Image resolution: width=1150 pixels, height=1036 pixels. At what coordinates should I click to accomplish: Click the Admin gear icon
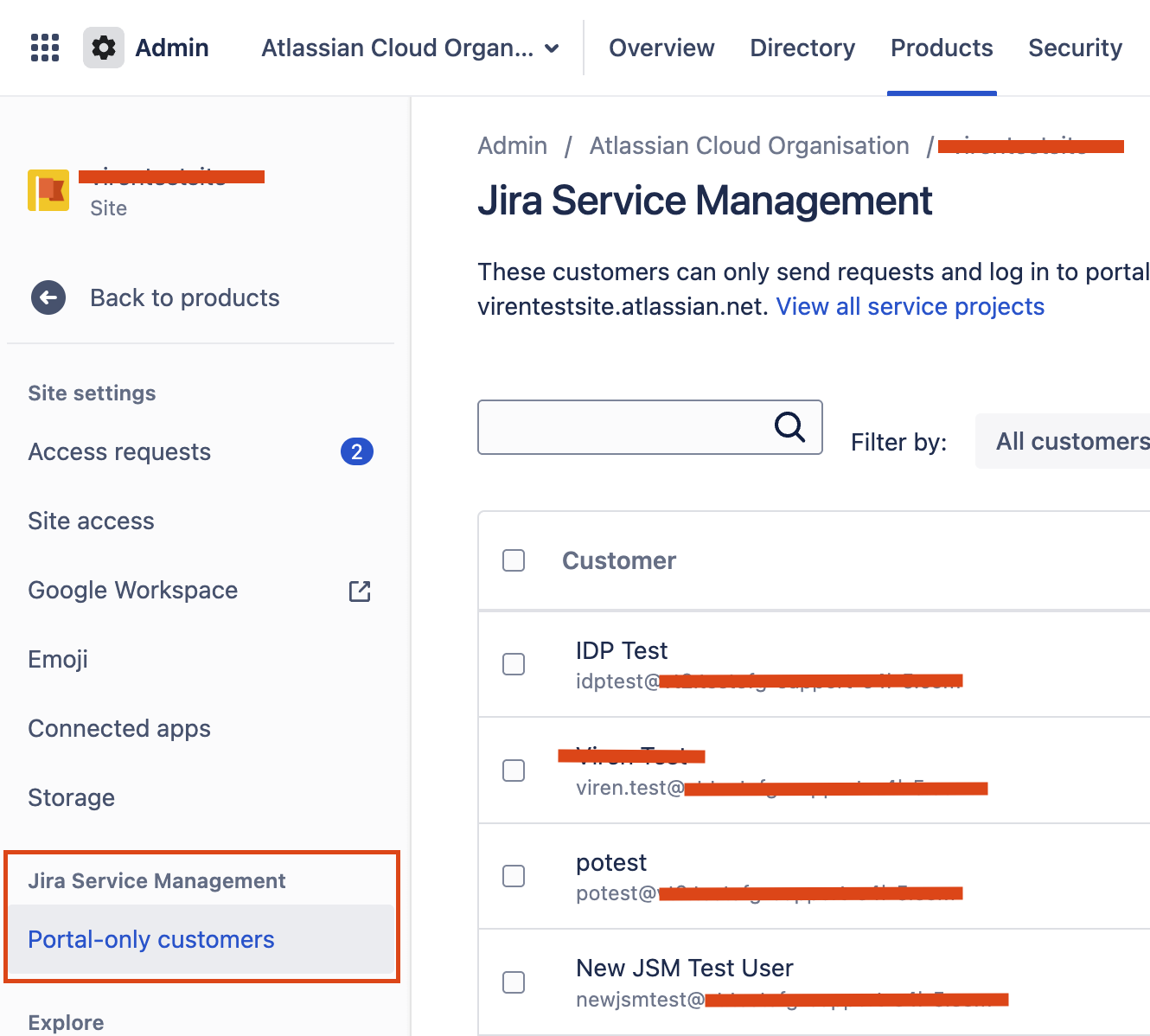pyautogui.click(x=104, y=48)
